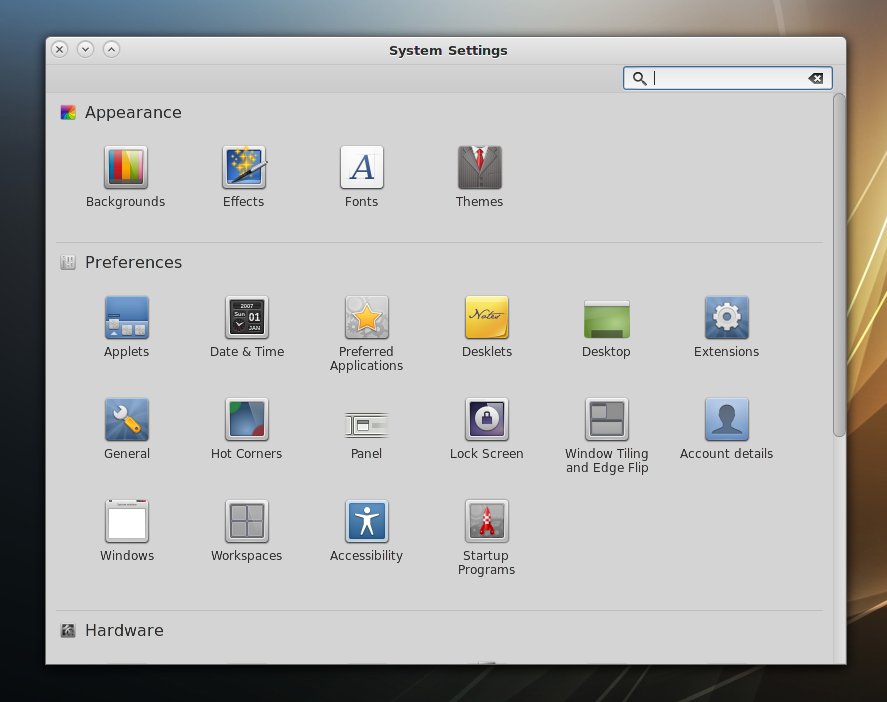887x702 pixels.
Task: Open Window Tiling and Edge Flip
Action: point(607,420)
